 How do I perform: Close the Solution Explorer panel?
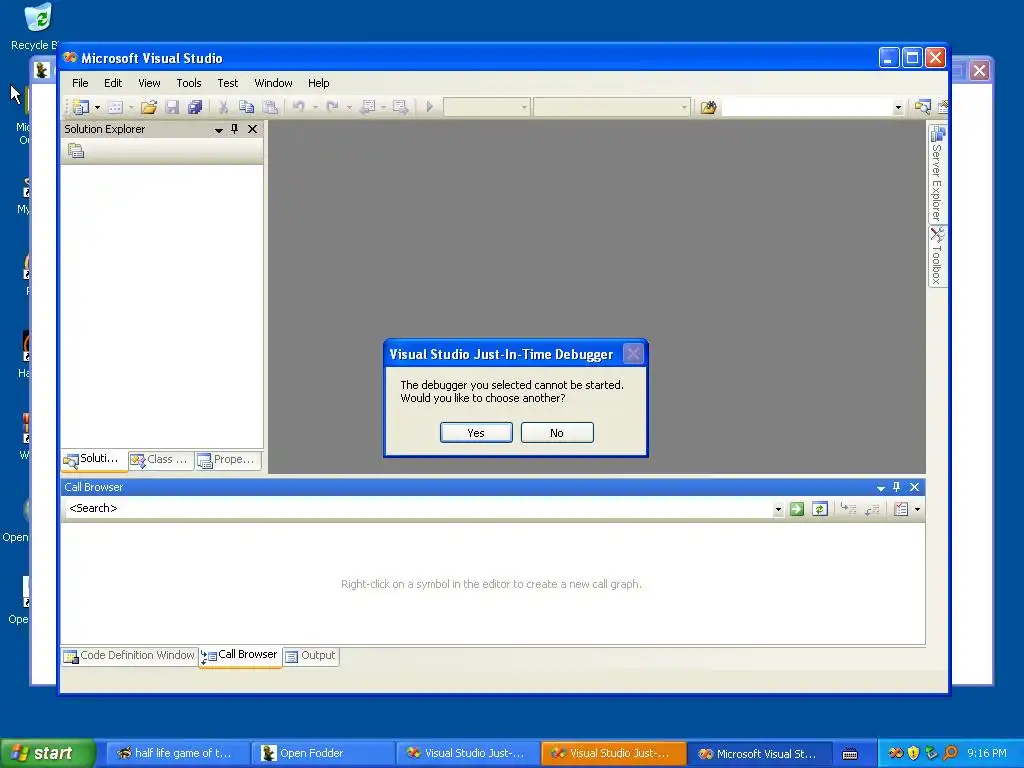pyautogui.click(x=252, y=129)
